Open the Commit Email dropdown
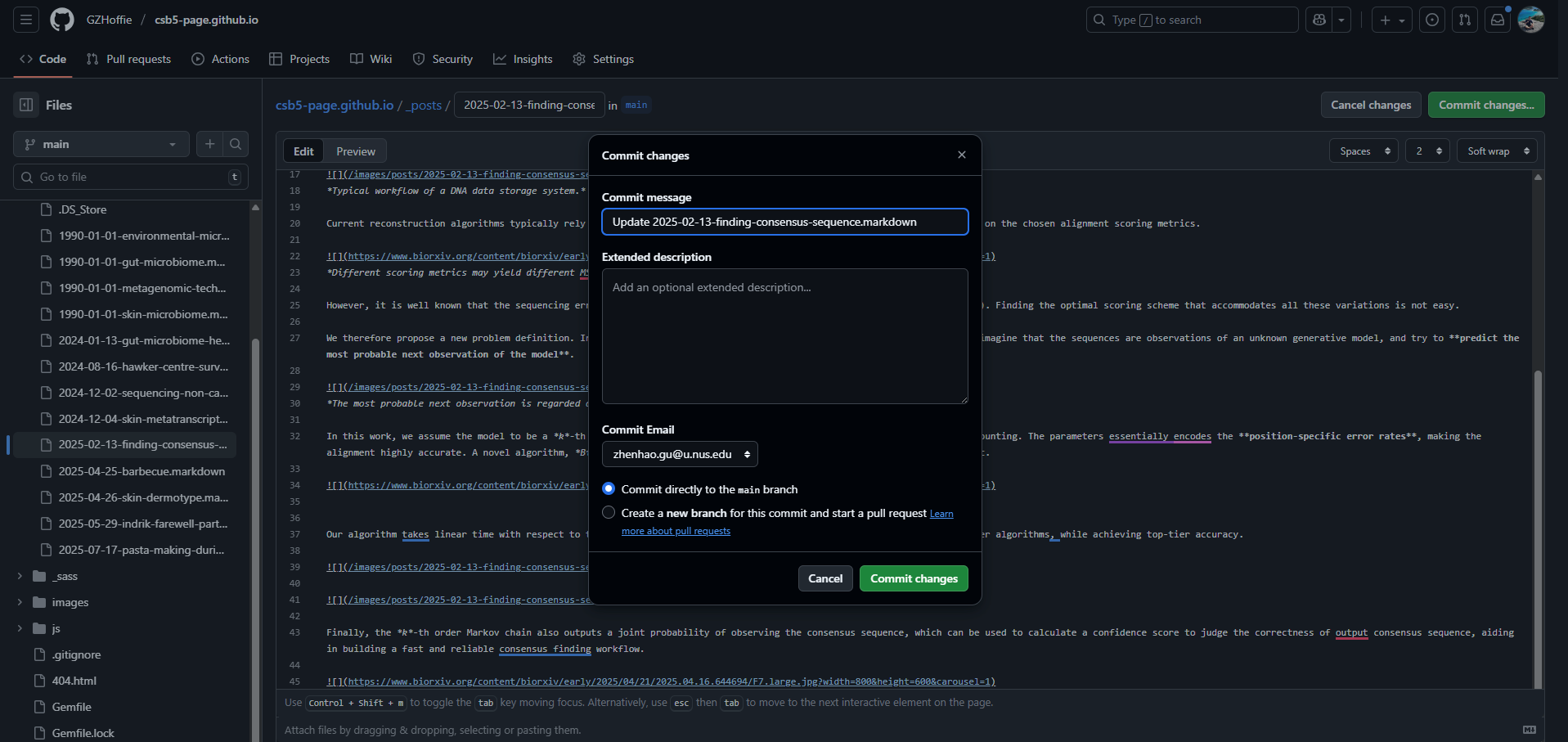The image size is (1568, 742). tap(680, 454)
